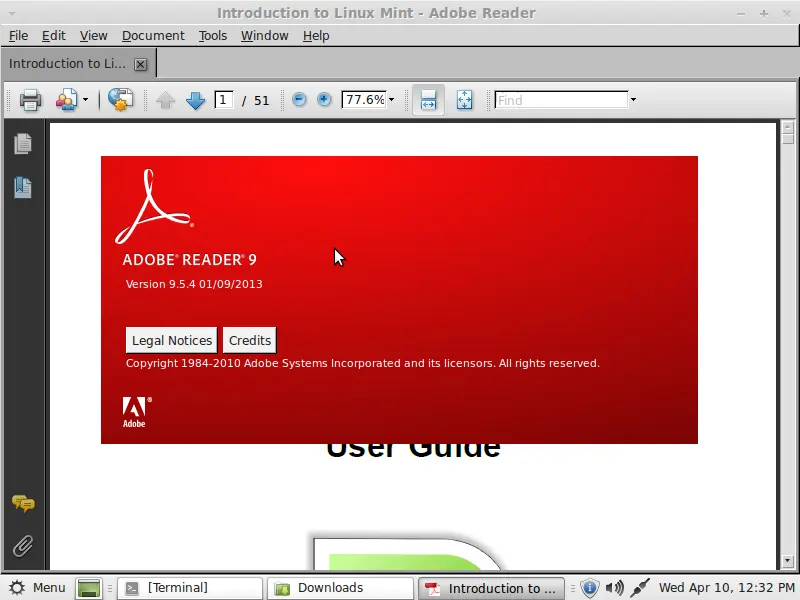Click the Print toolbar icon
This screenshot has width=800, height=600.
tap(30, 100)
